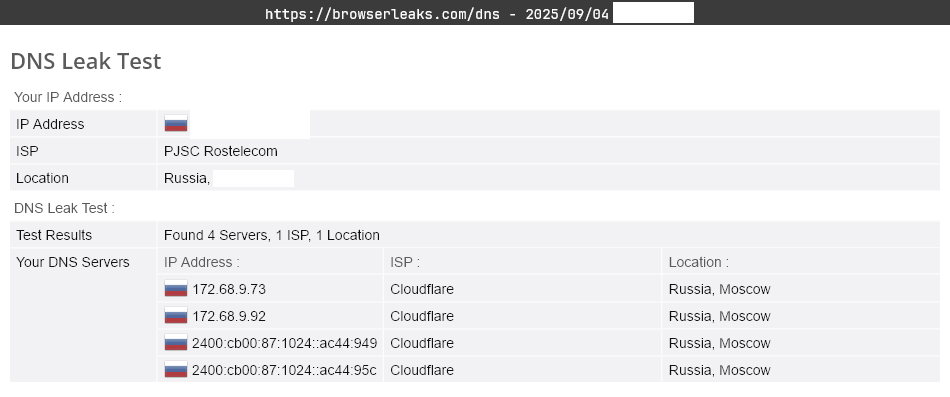Viewport: 950px width, 397px height.
Task: Click the Russia, Moscow location for 172.68.9.92
Action: coord(719,316)
